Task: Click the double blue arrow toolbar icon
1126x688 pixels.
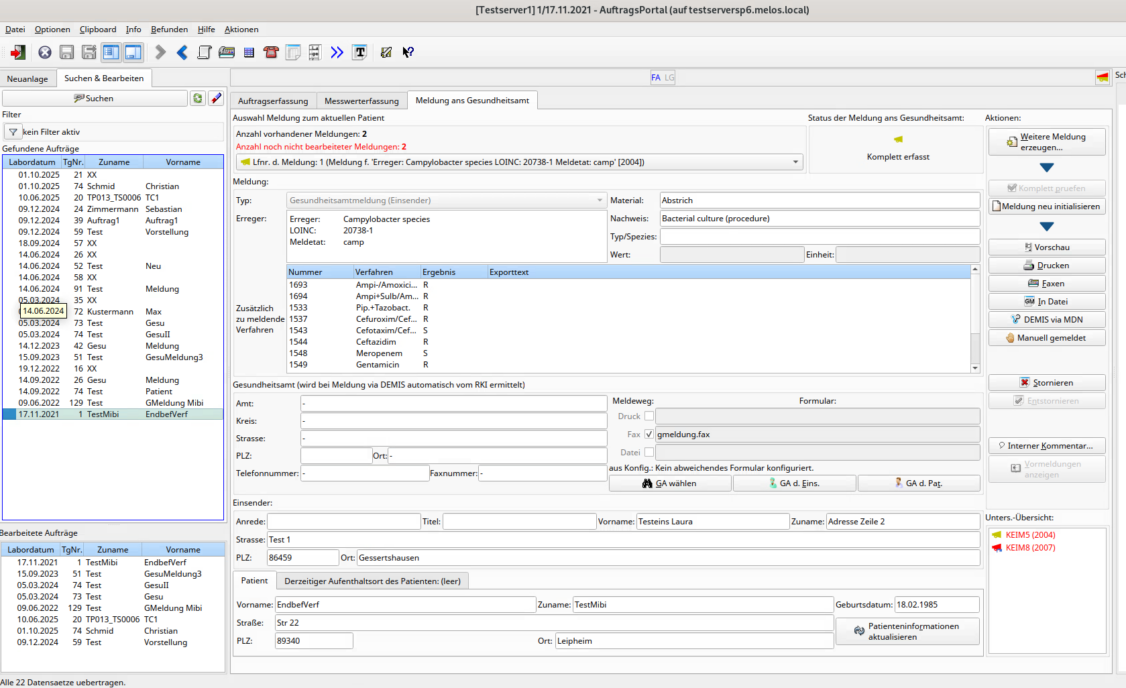Action: [x=337, y=52]
